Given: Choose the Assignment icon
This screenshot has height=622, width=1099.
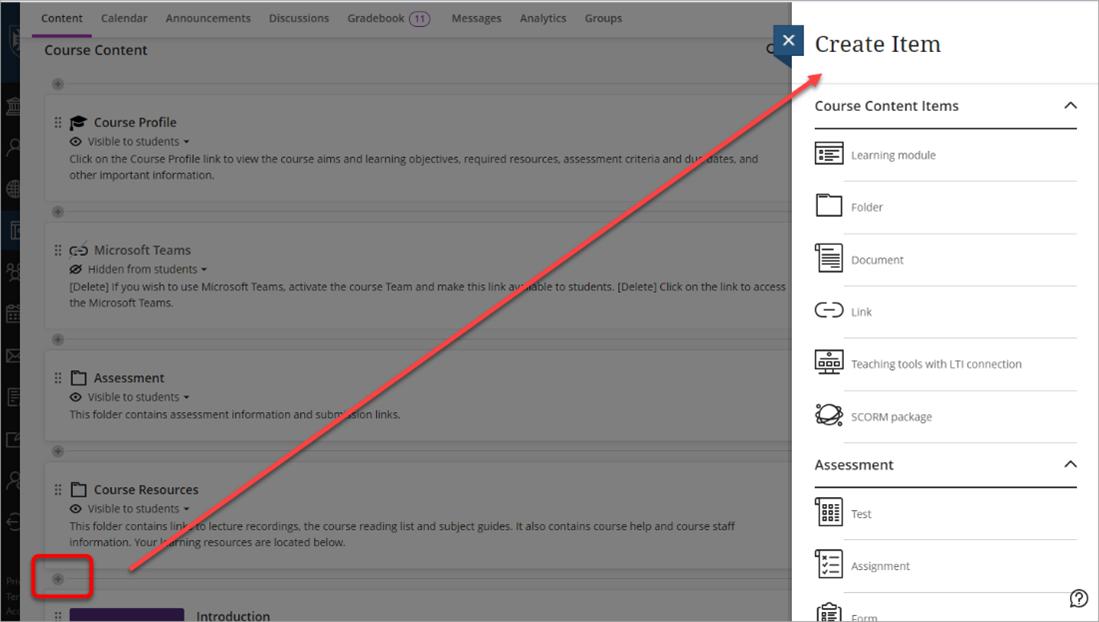Looking at the screenshot, I should pyautogui.click(x=829, y=565).
